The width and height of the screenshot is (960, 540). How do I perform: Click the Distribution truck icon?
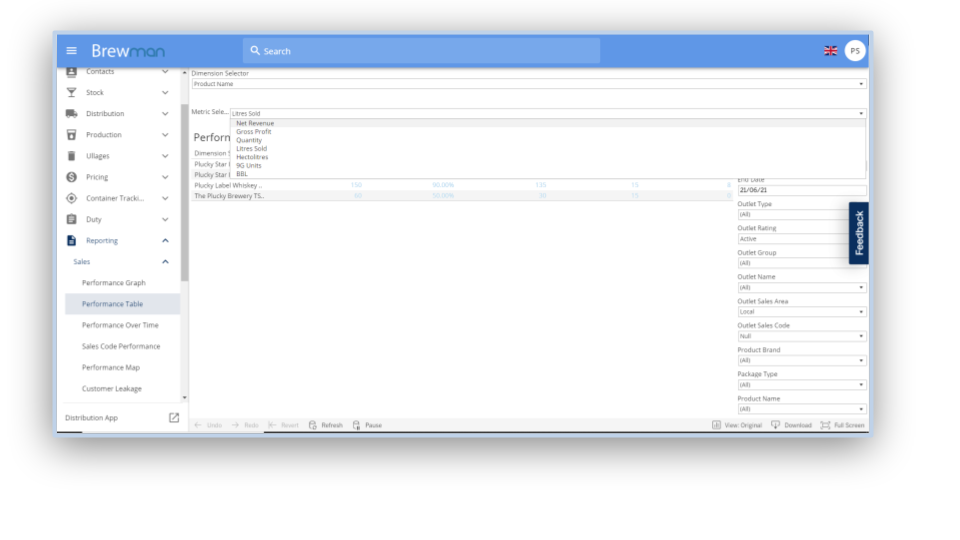72,113
